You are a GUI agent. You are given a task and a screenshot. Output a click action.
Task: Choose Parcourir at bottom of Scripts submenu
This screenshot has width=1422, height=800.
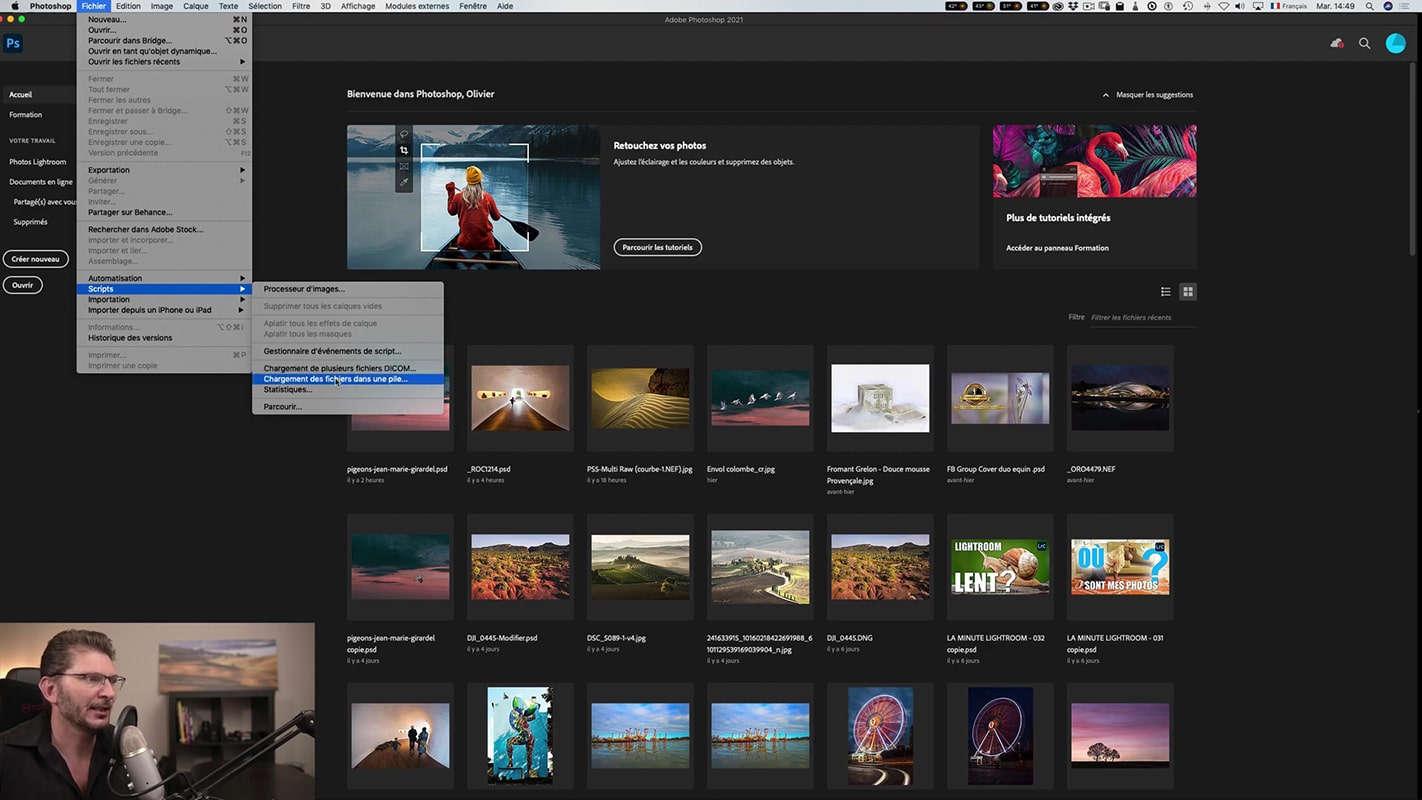tap(347, 407)
